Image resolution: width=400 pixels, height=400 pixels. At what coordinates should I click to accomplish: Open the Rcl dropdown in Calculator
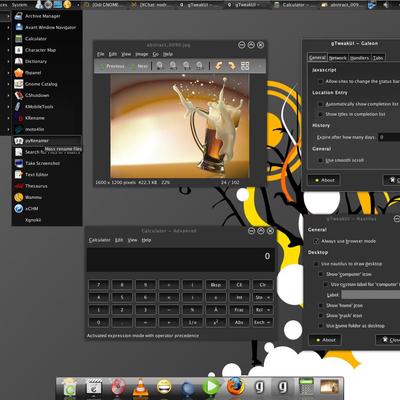tap(263, 310)
